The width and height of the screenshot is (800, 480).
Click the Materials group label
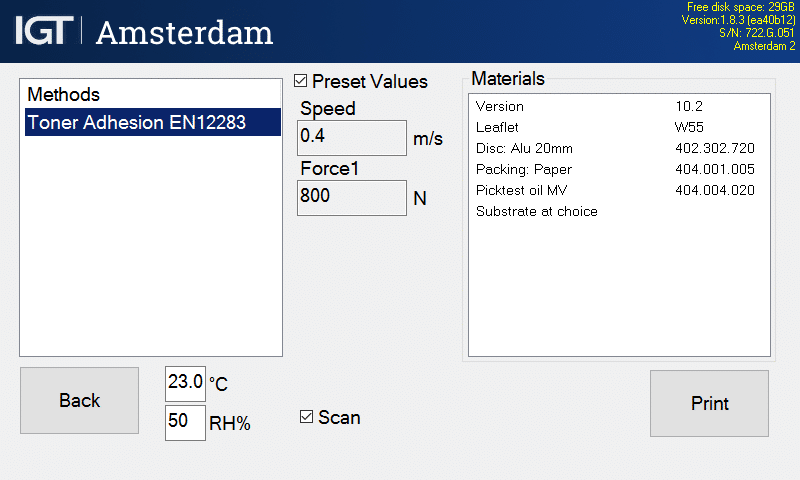point(508,78)
